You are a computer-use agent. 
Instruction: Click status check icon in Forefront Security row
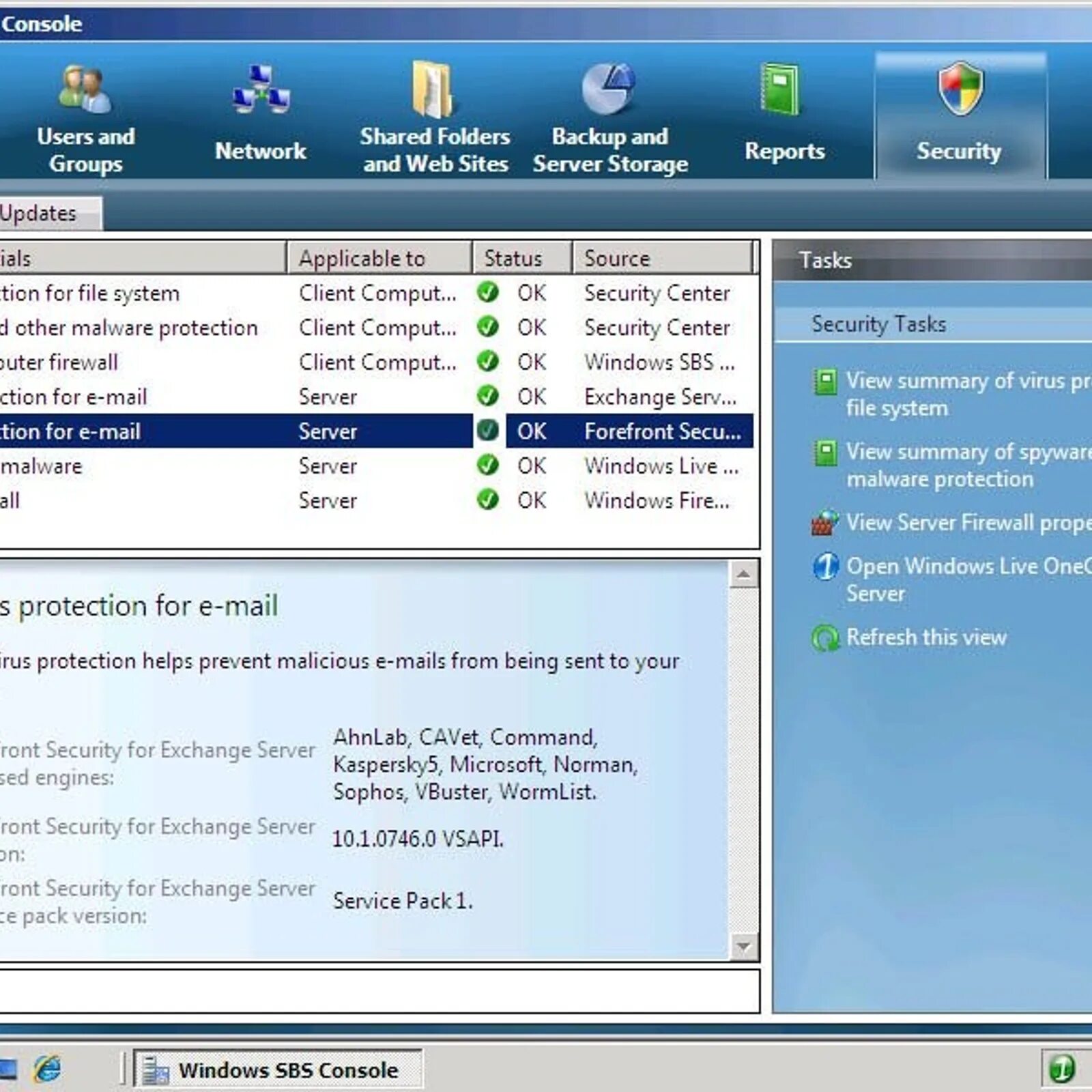point(487,431)
